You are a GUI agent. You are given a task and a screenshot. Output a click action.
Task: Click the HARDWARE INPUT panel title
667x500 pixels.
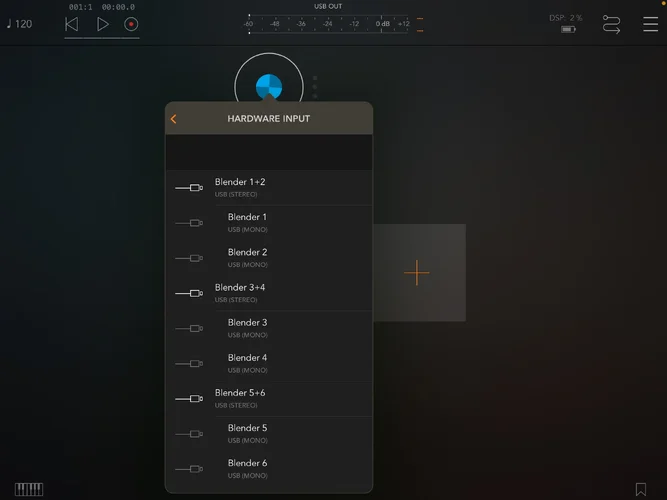click(269, 119)
